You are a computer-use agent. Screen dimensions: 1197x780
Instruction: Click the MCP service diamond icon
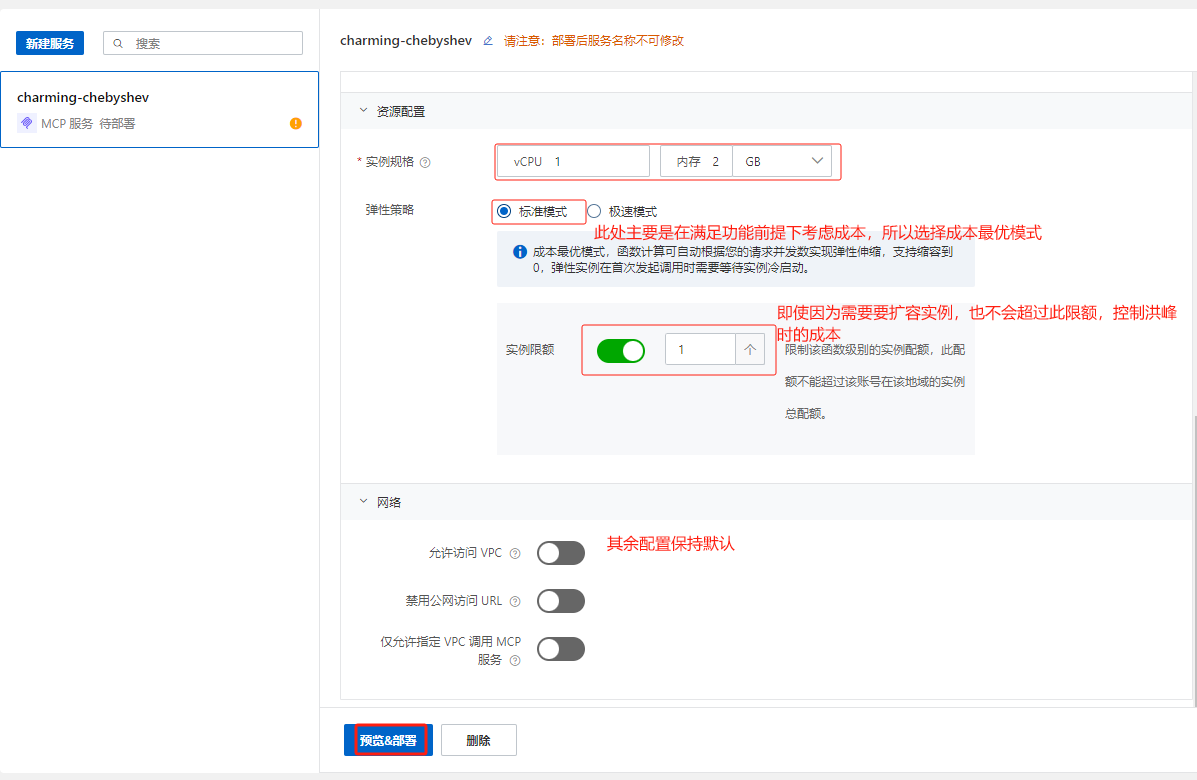pyautogui.click(x=27, y=123)
